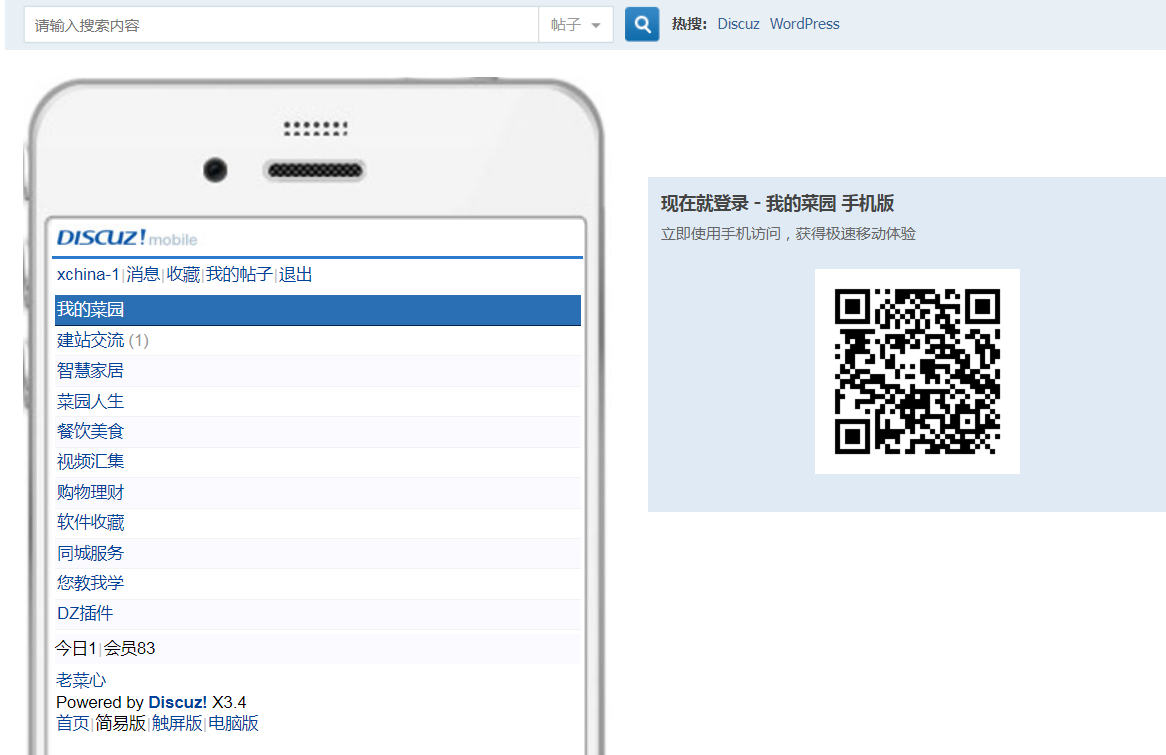Focus the 请输入搜索内容 search field
This screenshot has width=1166, height=755.
281,25
